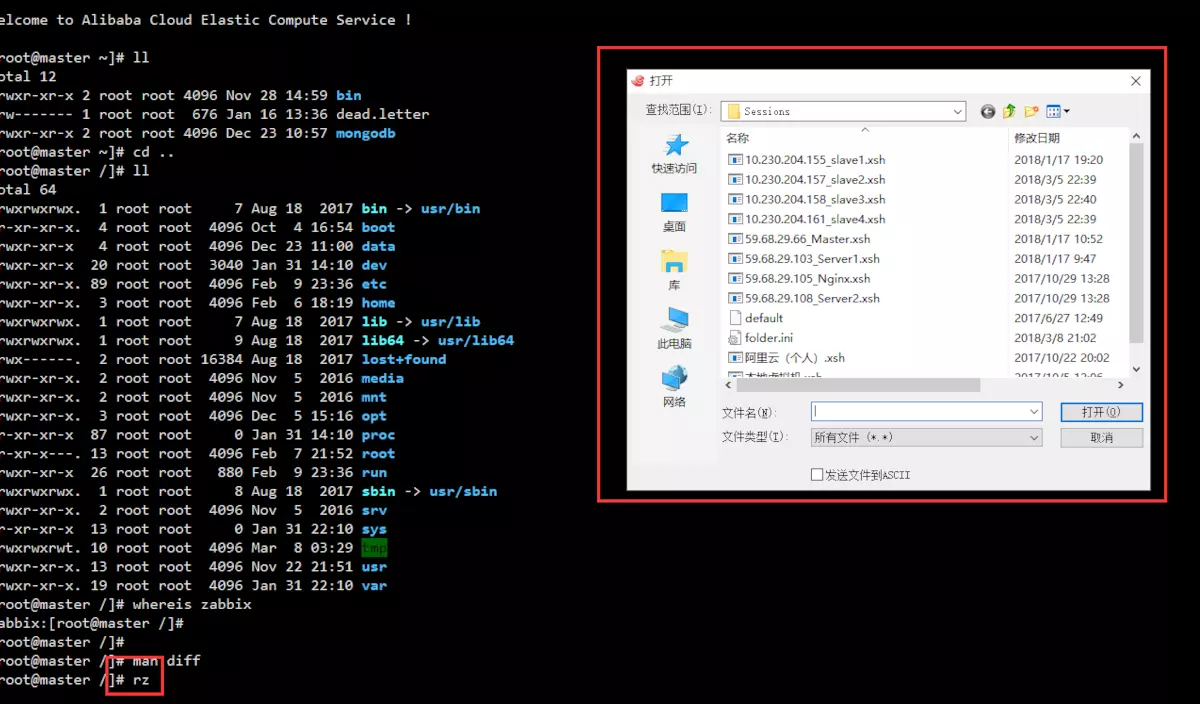This screenshot has height=704, width=1200.
Task: Select file 59.68.29.105_Nginx.xsh
Action: coord(799,279)
